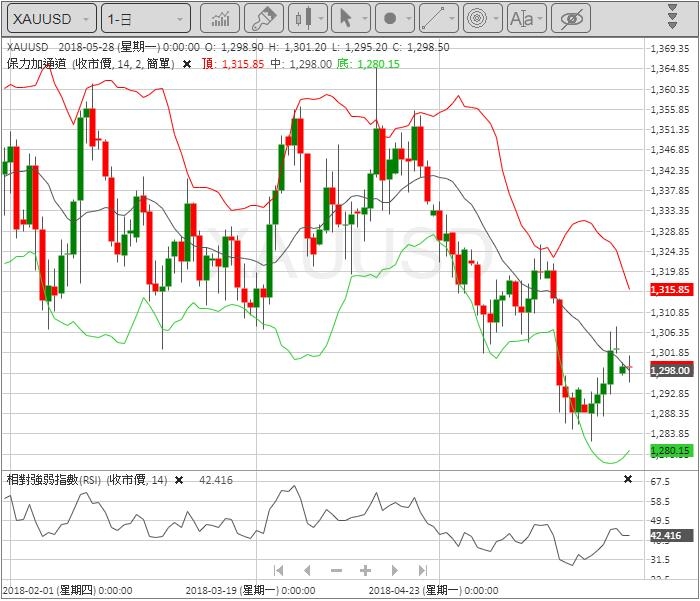Jump to latest chart data

tap(423, 570)
